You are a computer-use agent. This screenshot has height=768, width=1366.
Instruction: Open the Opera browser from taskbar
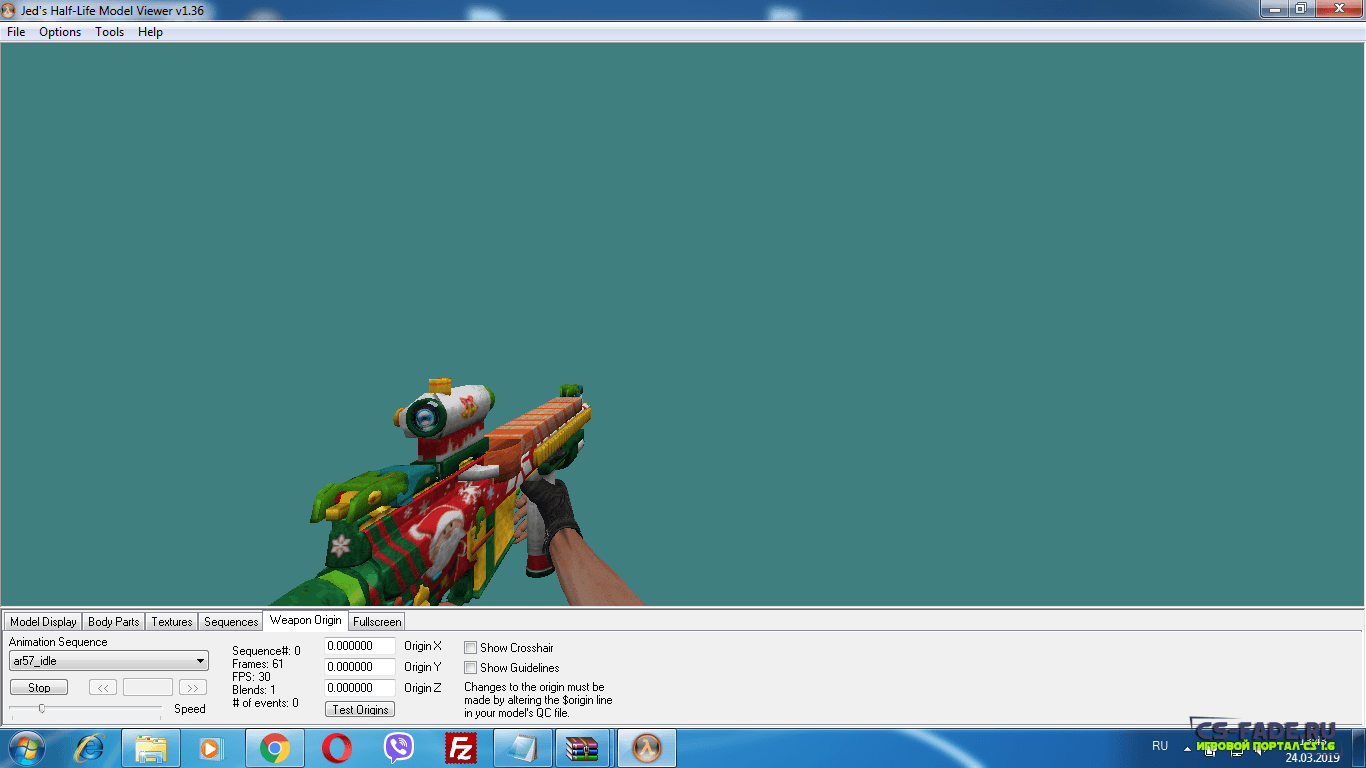pyautogui.click(x=337, y=748)
